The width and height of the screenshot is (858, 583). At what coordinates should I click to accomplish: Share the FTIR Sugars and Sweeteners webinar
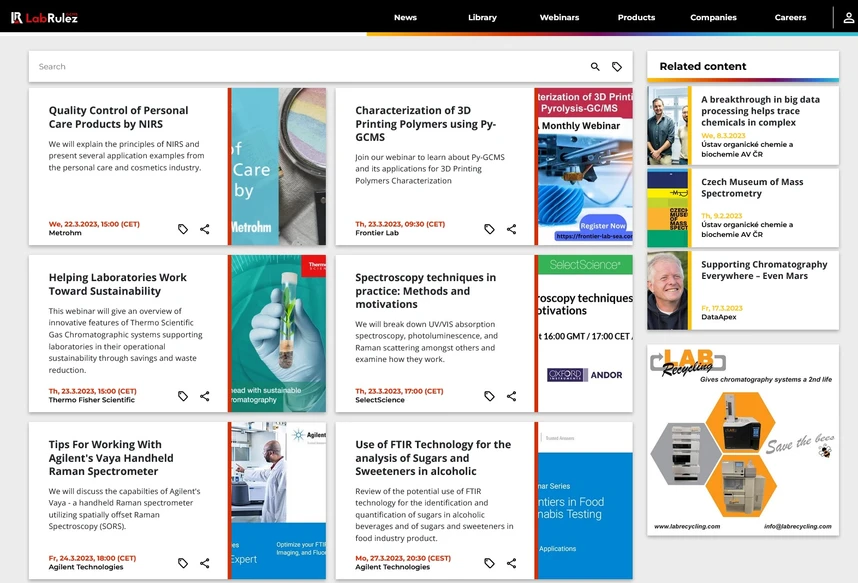(x=511, y=563)
